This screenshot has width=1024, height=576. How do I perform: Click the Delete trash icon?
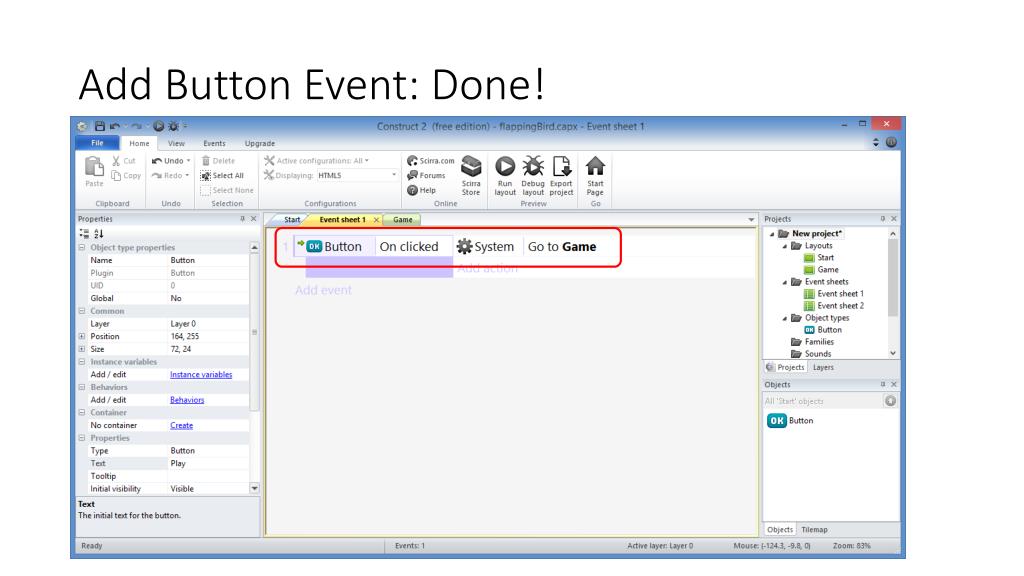coord(206,161)
